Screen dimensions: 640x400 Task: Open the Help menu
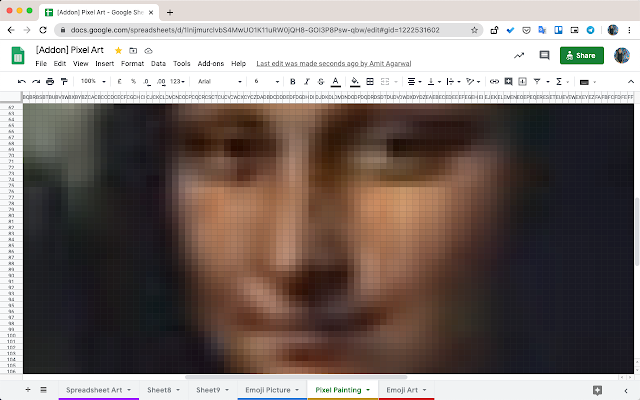(x=238, y=64)
